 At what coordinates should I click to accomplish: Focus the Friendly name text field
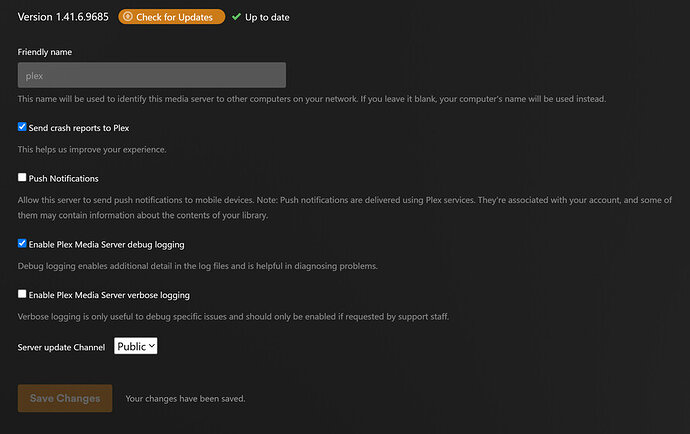152,75
